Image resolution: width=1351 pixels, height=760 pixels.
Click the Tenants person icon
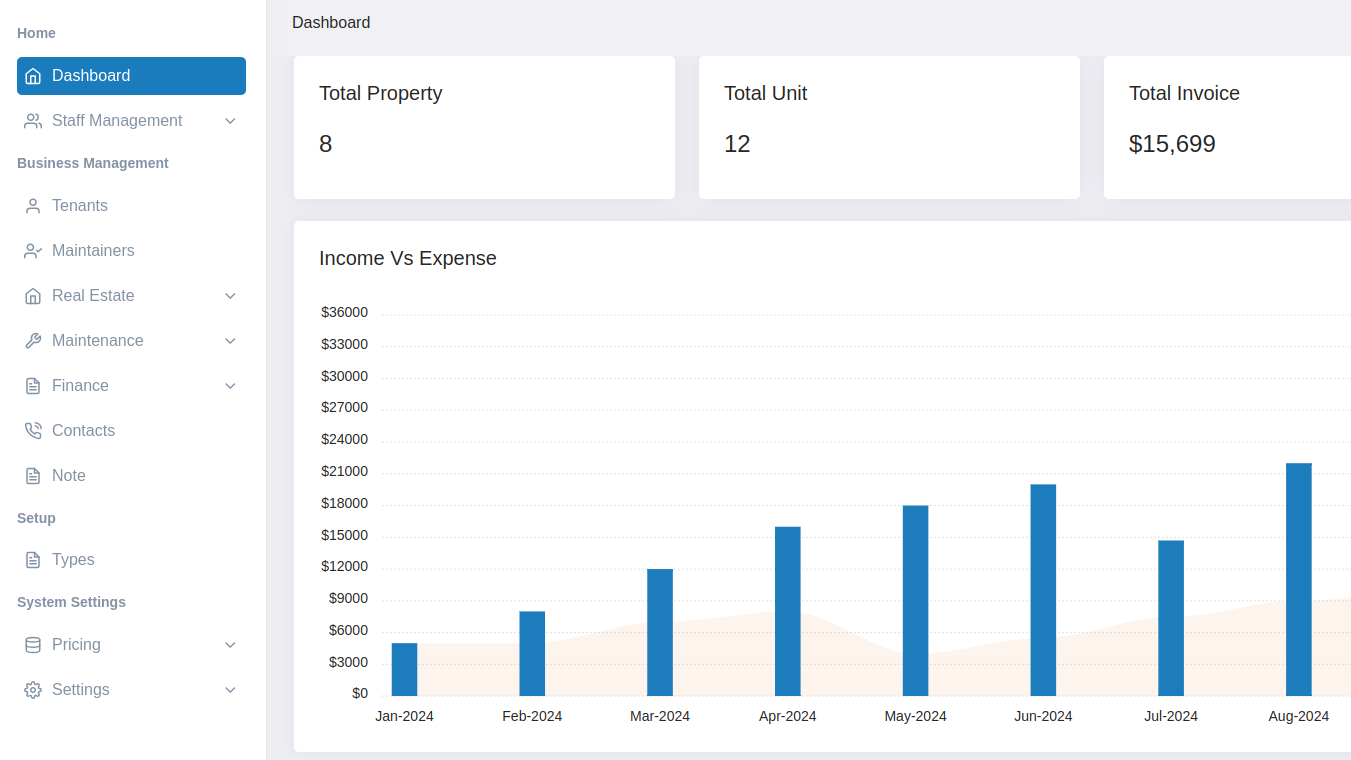click(x=33, y=206)
